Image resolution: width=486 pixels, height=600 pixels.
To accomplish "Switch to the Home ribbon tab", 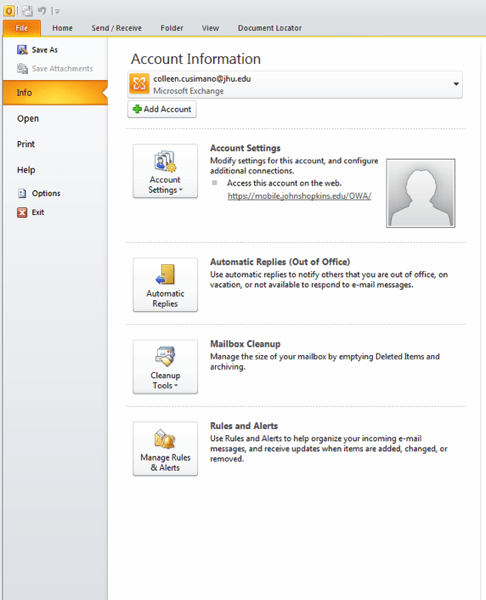I will [x=62, y=28].
